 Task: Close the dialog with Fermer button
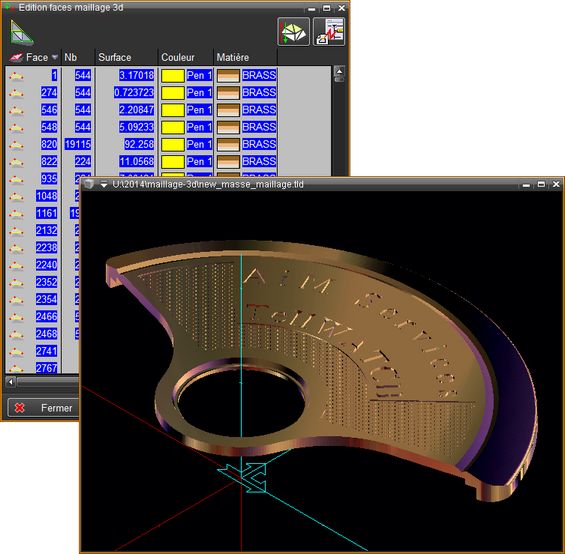[x=44, y=408]
